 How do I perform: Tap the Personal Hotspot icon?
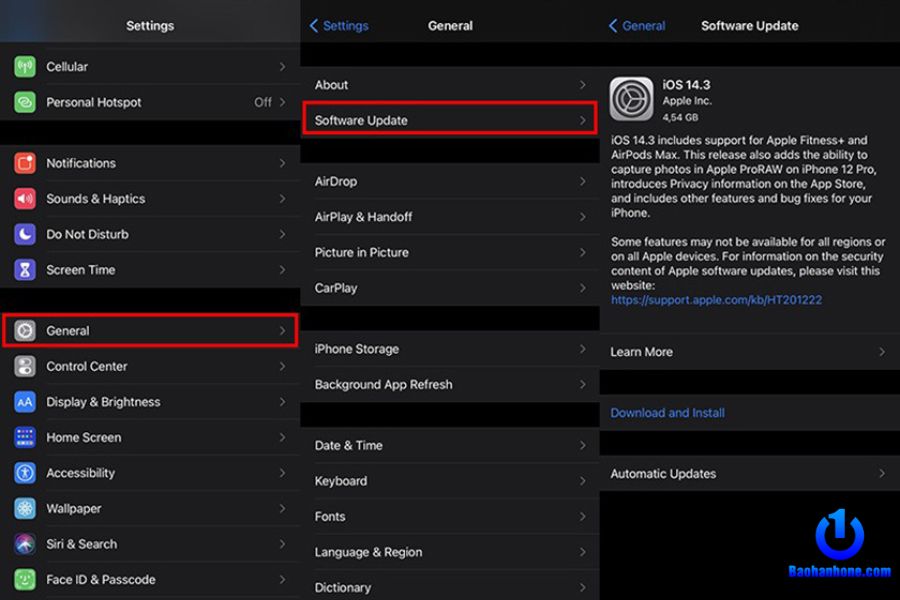25,102
